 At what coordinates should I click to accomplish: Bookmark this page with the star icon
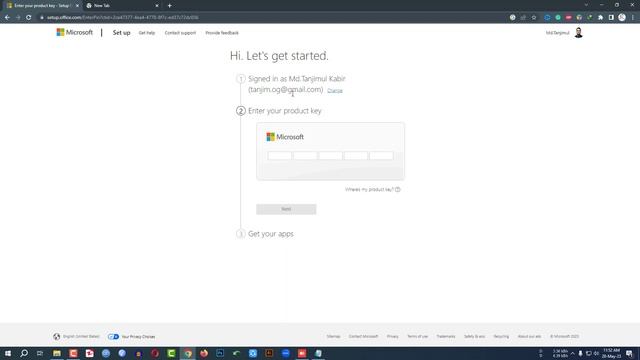(x=534, y=18)
